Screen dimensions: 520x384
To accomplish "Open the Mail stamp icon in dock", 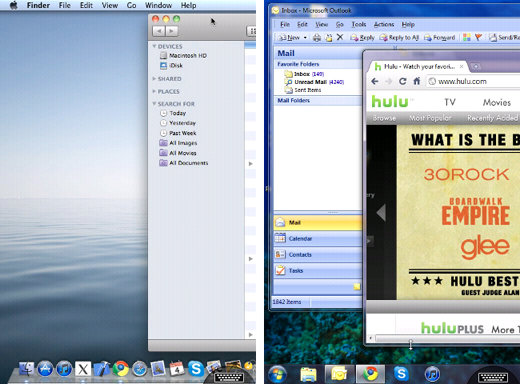I will [x=158, y=369].
